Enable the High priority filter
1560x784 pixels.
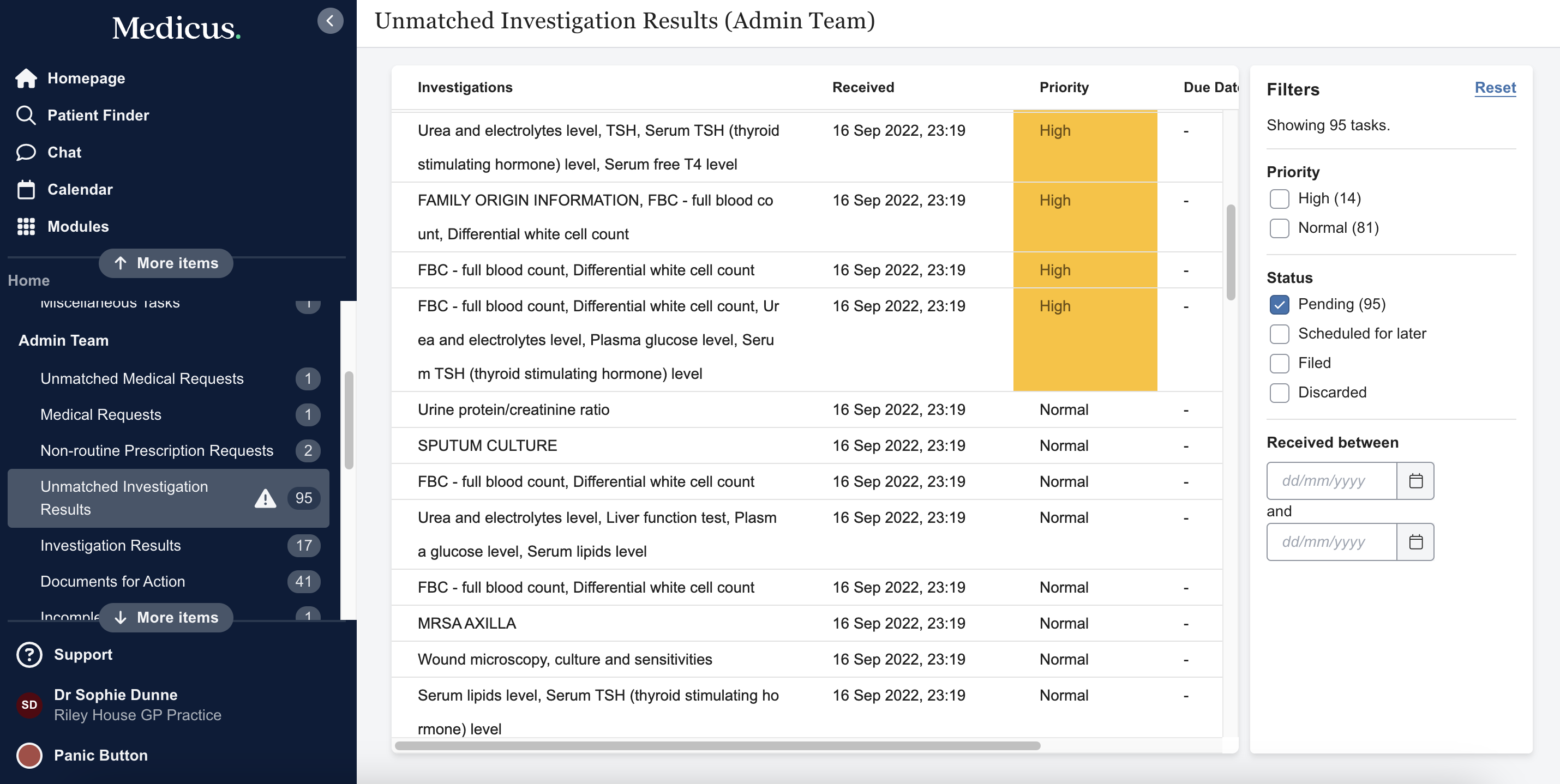pos(1280,198)
